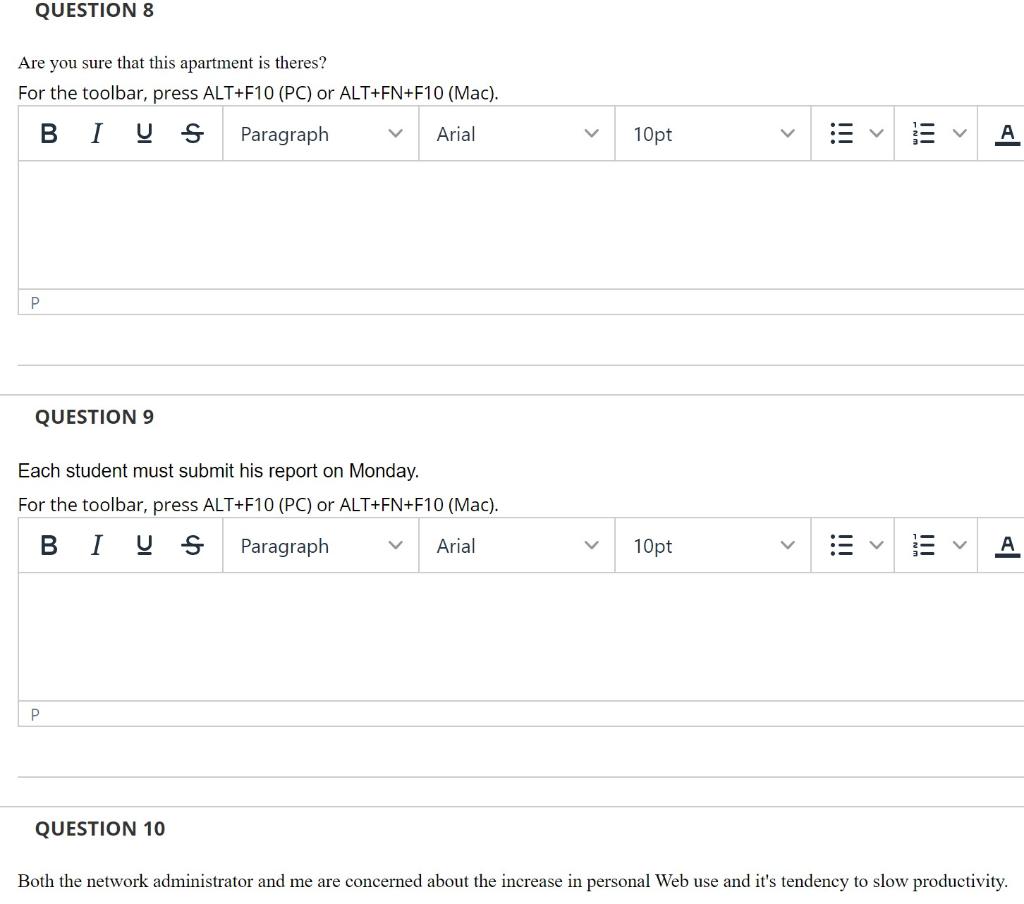The height and width of the screenshot is (904, 1024).
Task: Click the QUESTION 9 heading
Action: [94, 417]
